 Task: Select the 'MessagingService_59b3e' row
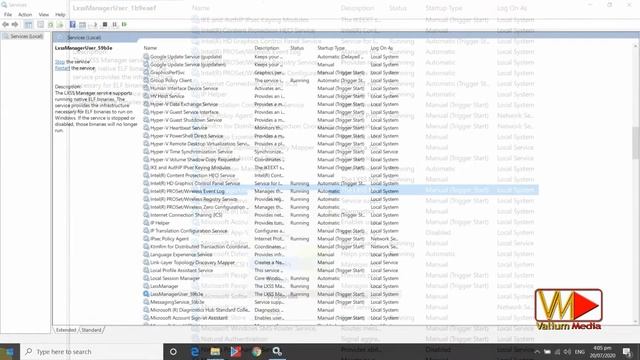271,302
